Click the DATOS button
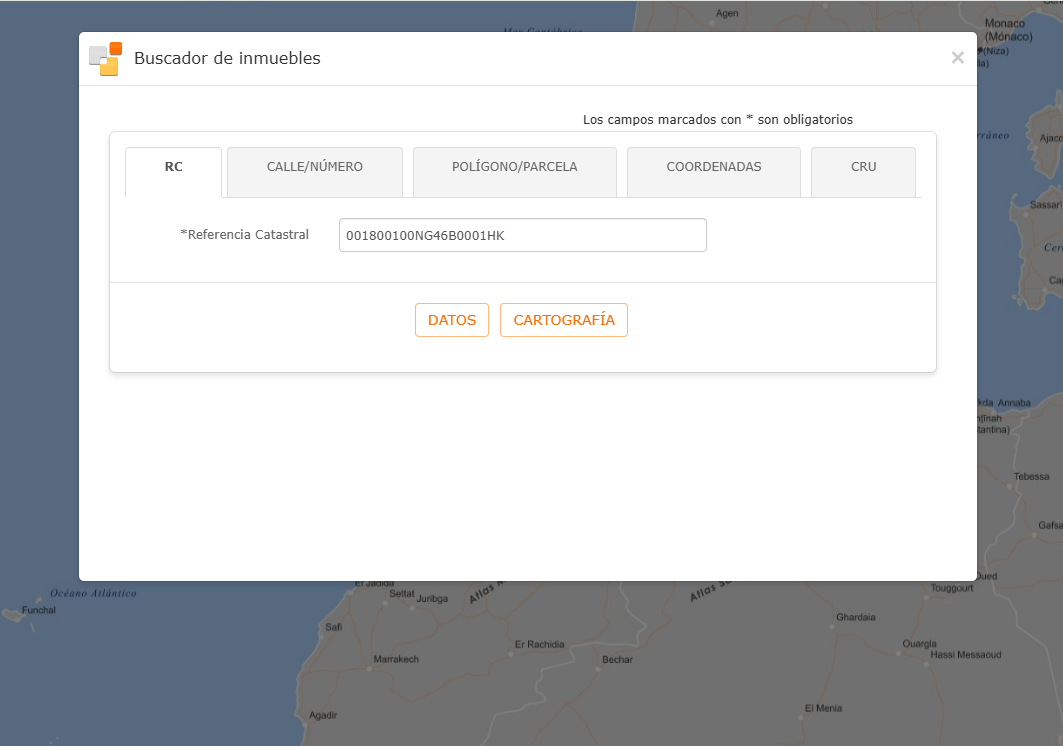Viewport: 1063px width, 746px height. tap(452, 320)
